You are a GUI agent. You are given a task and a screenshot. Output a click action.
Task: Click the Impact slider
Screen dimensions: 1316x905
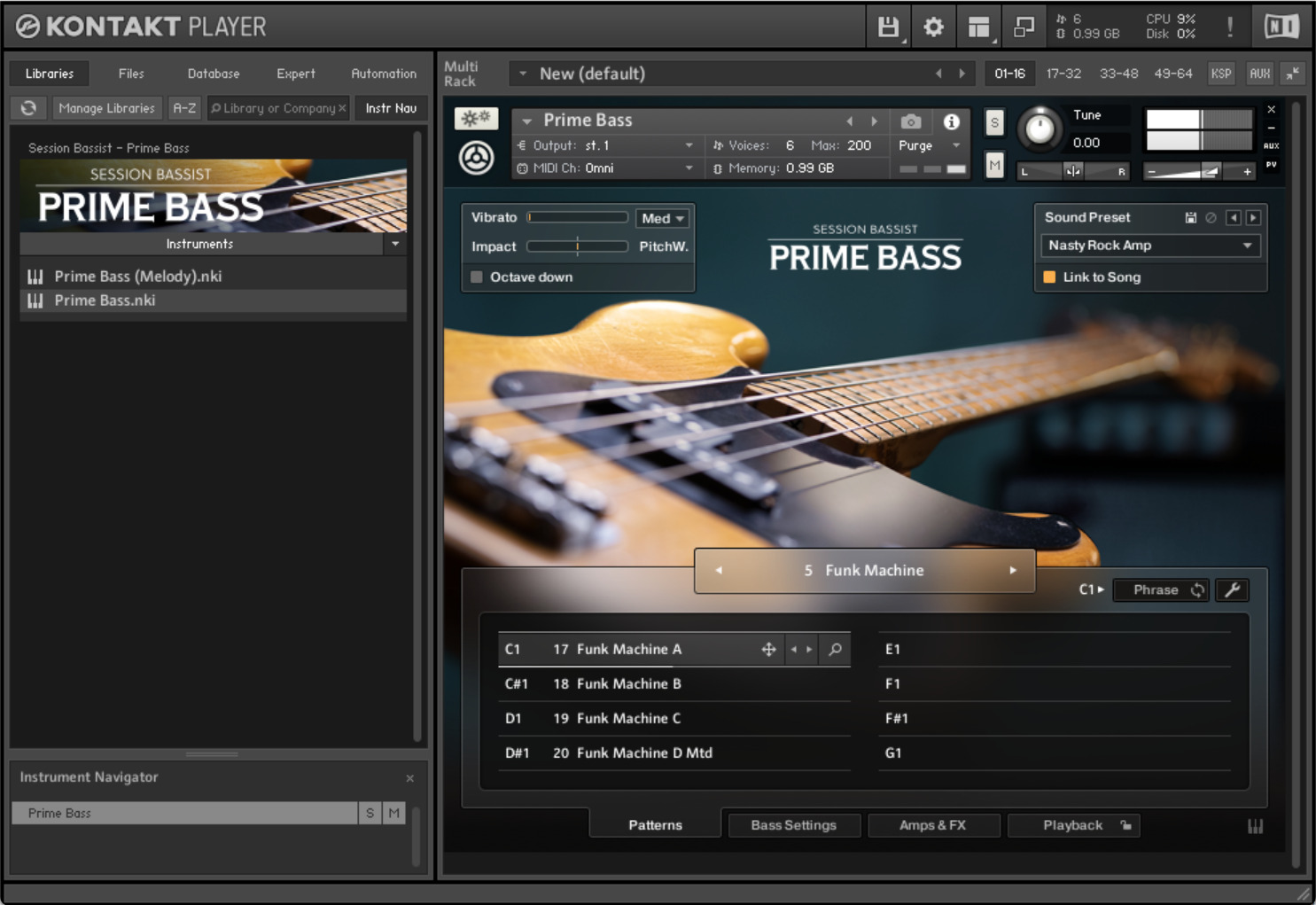pyautogui.click(x=578, y=246)
